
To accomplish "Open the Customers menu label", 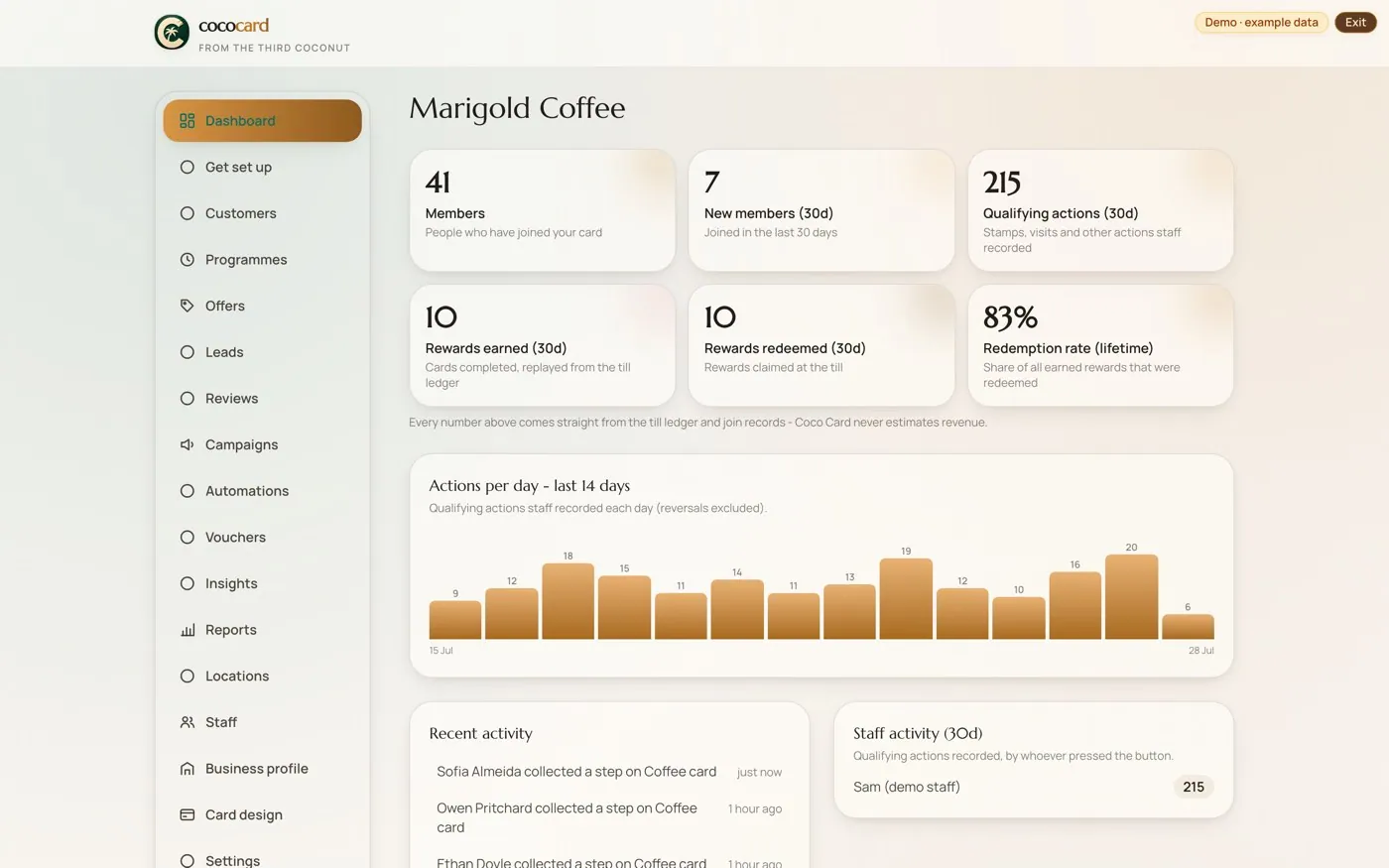I will 241,213.
